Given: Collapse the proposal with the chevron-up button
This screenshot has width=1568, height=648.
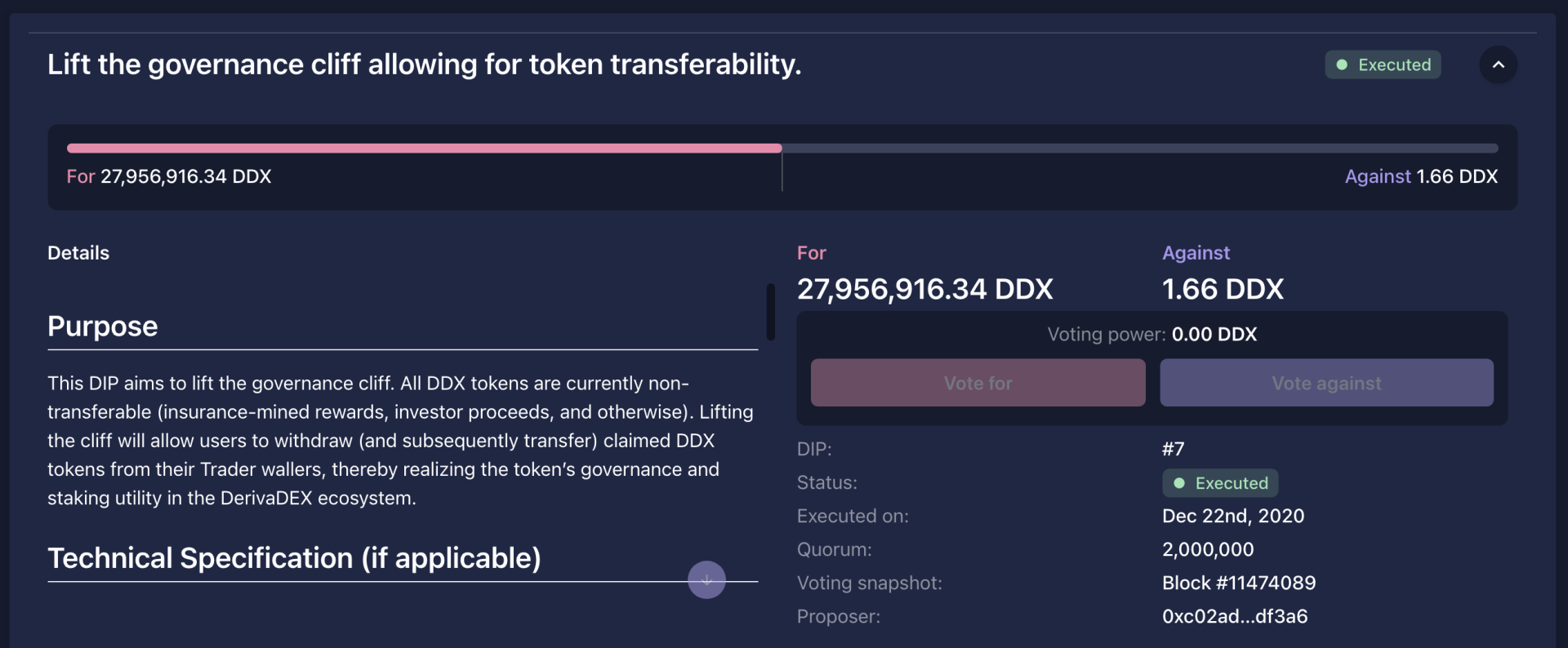Looking at the screenshot, I should [x=1498, y=64].
